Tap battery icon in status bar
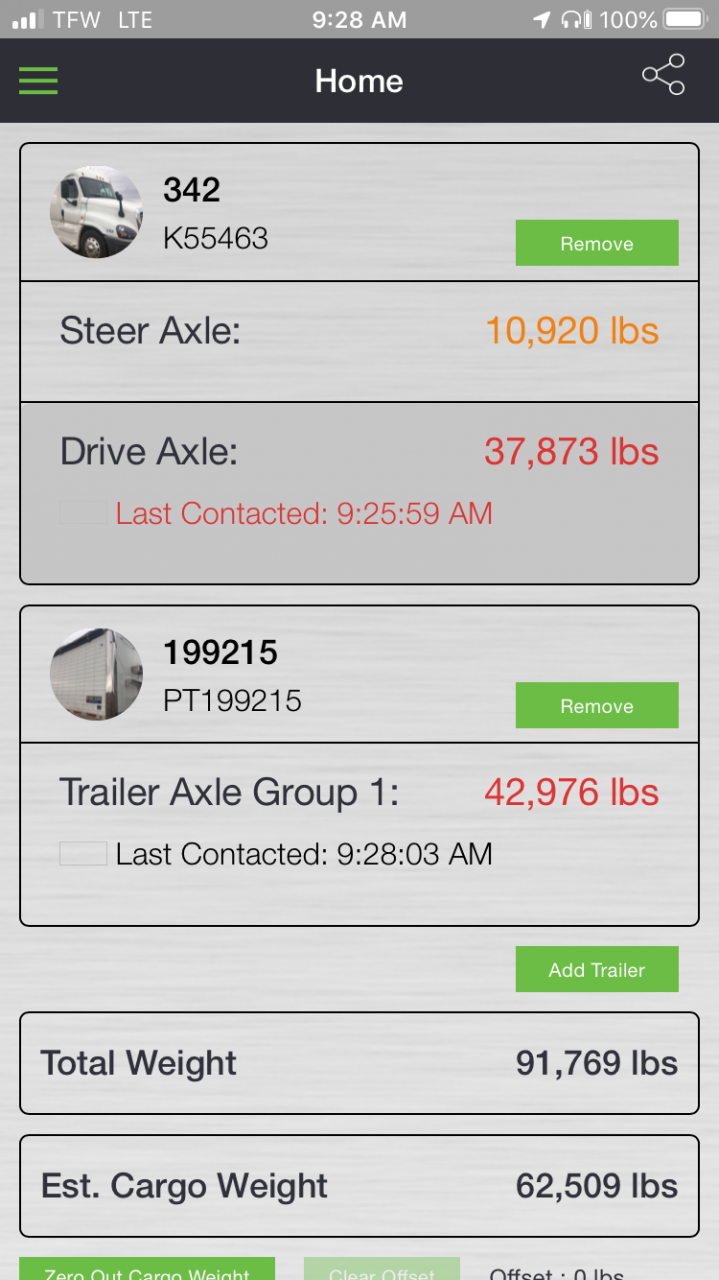 (x=687, y=19)
